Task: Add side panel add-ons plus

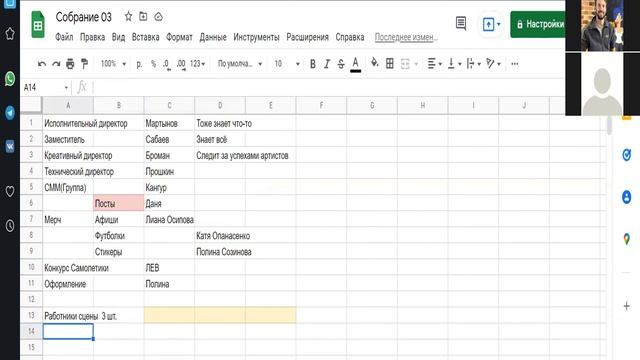Action: pos(627,306)
